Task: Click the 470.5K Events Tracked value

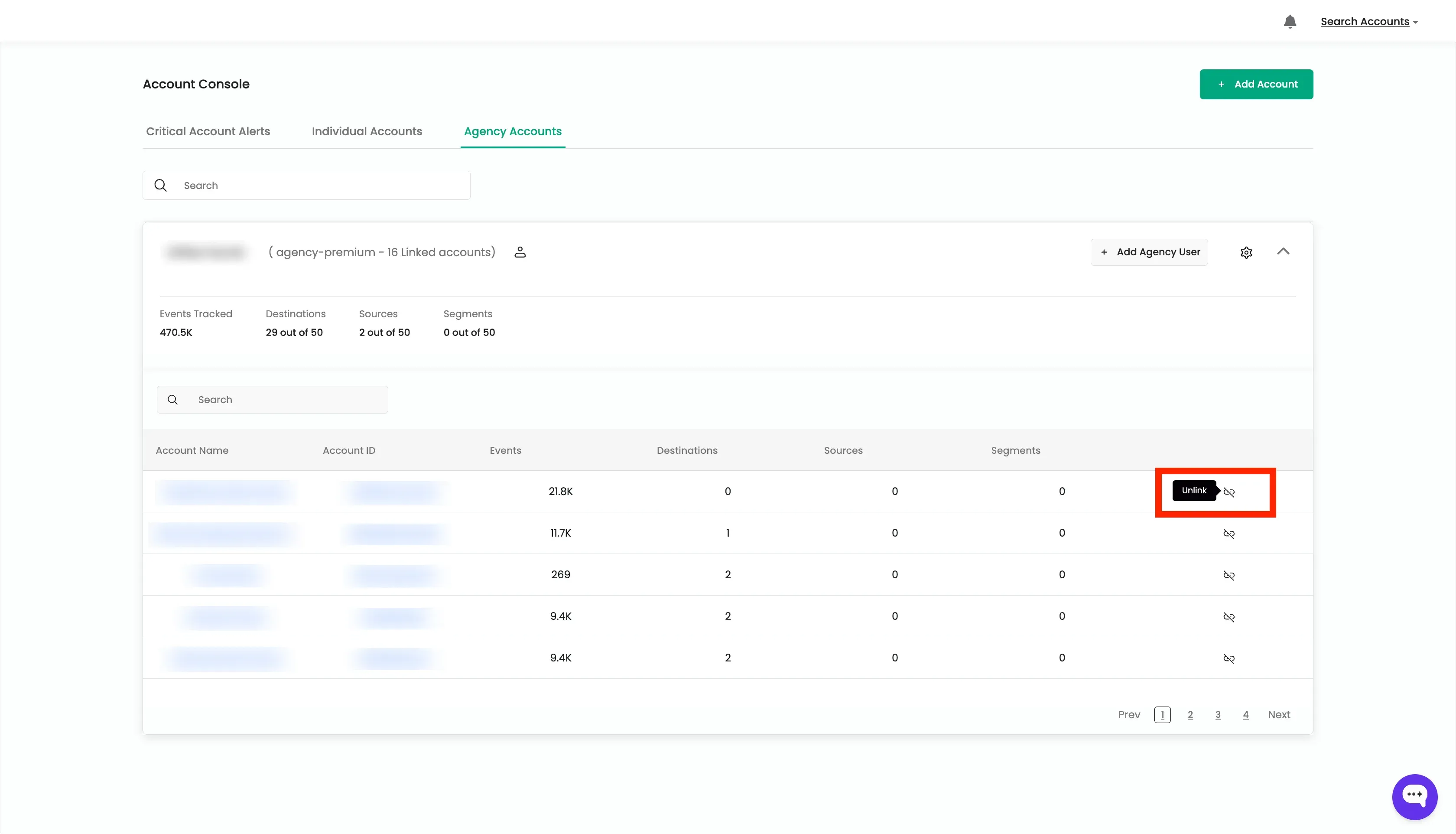Action: (x=176, y=332)
